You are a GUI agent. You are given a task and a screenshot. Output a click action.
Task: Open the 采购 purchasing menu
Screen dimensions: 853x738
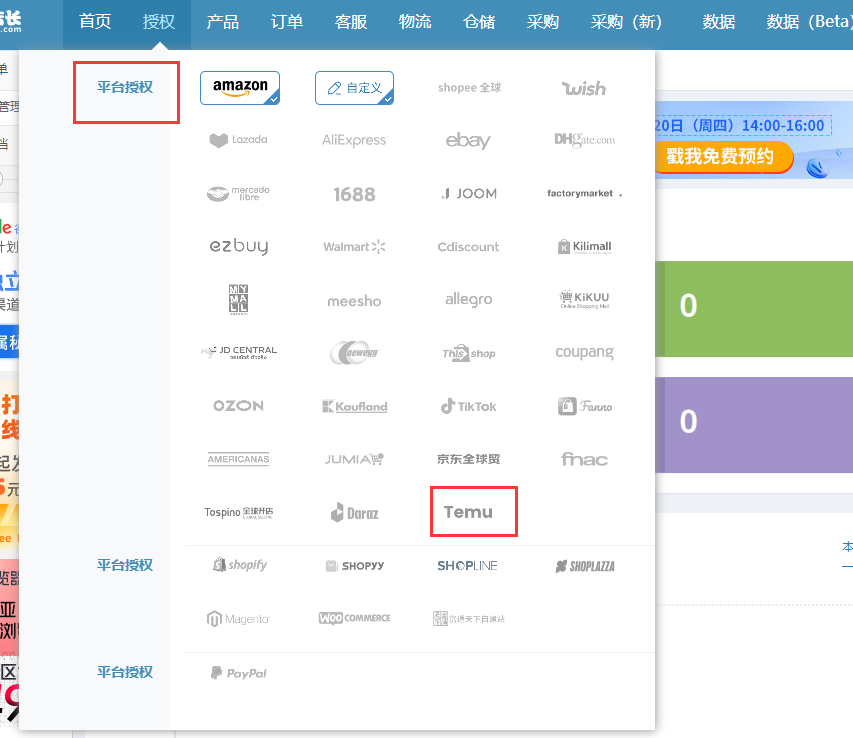[x=543, y=22]
